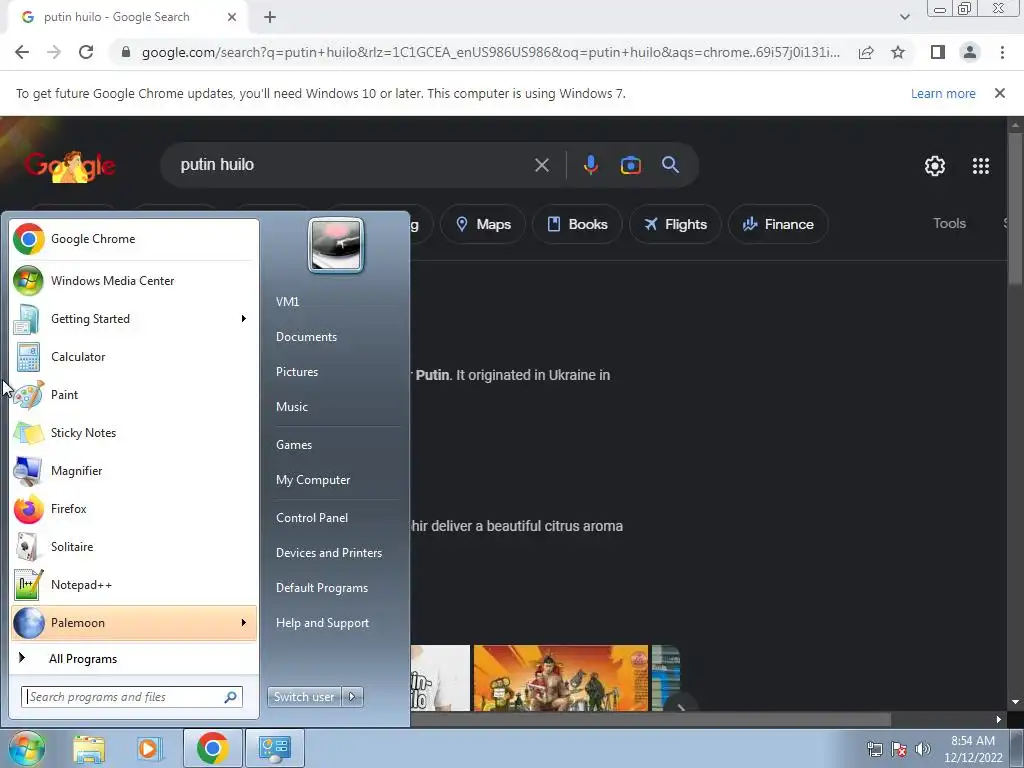The height and width of the screenshot is (768, 1024).
Task: Reload the page in Chrome
Action: click(86, 52)
